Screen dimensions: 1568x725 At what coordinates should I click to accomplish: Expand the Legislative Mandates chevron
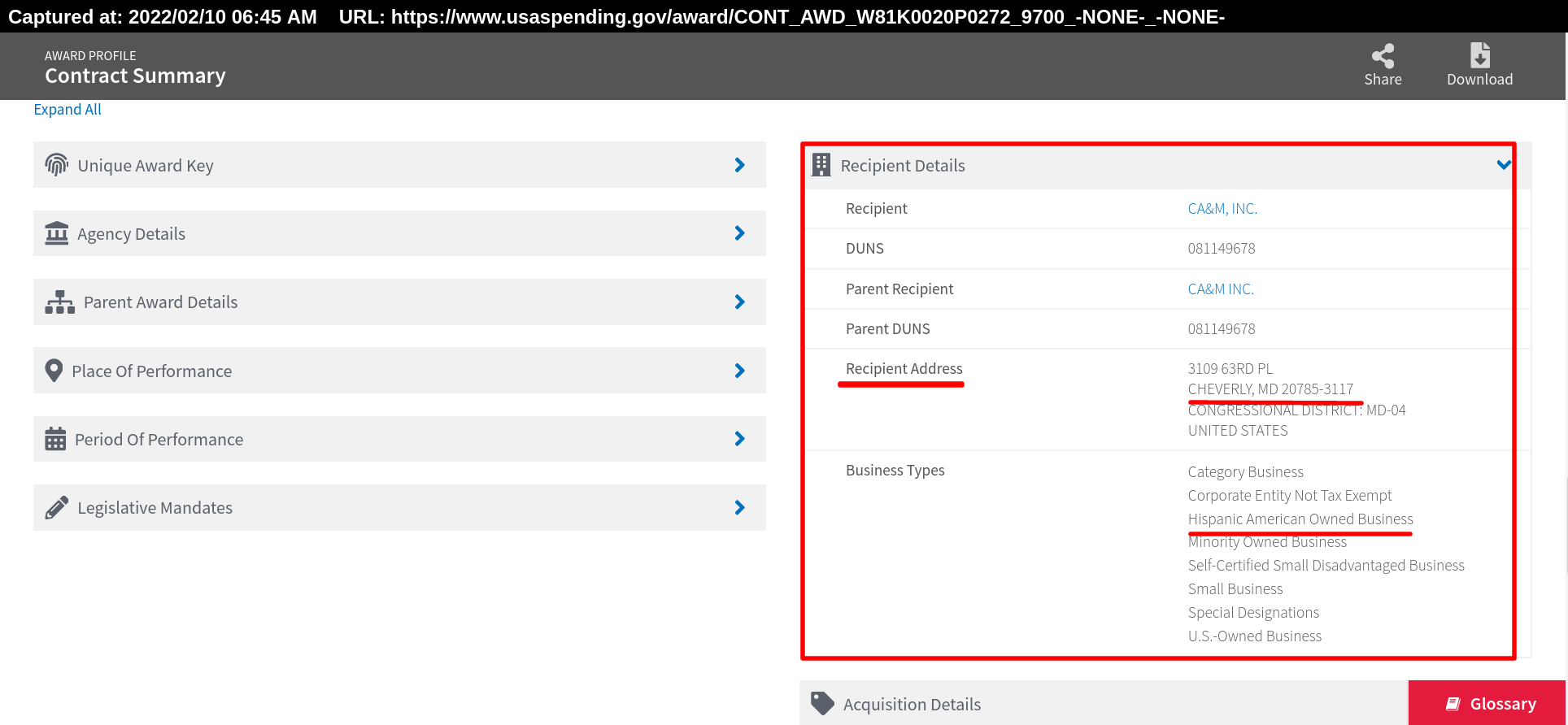coord(739,508)
